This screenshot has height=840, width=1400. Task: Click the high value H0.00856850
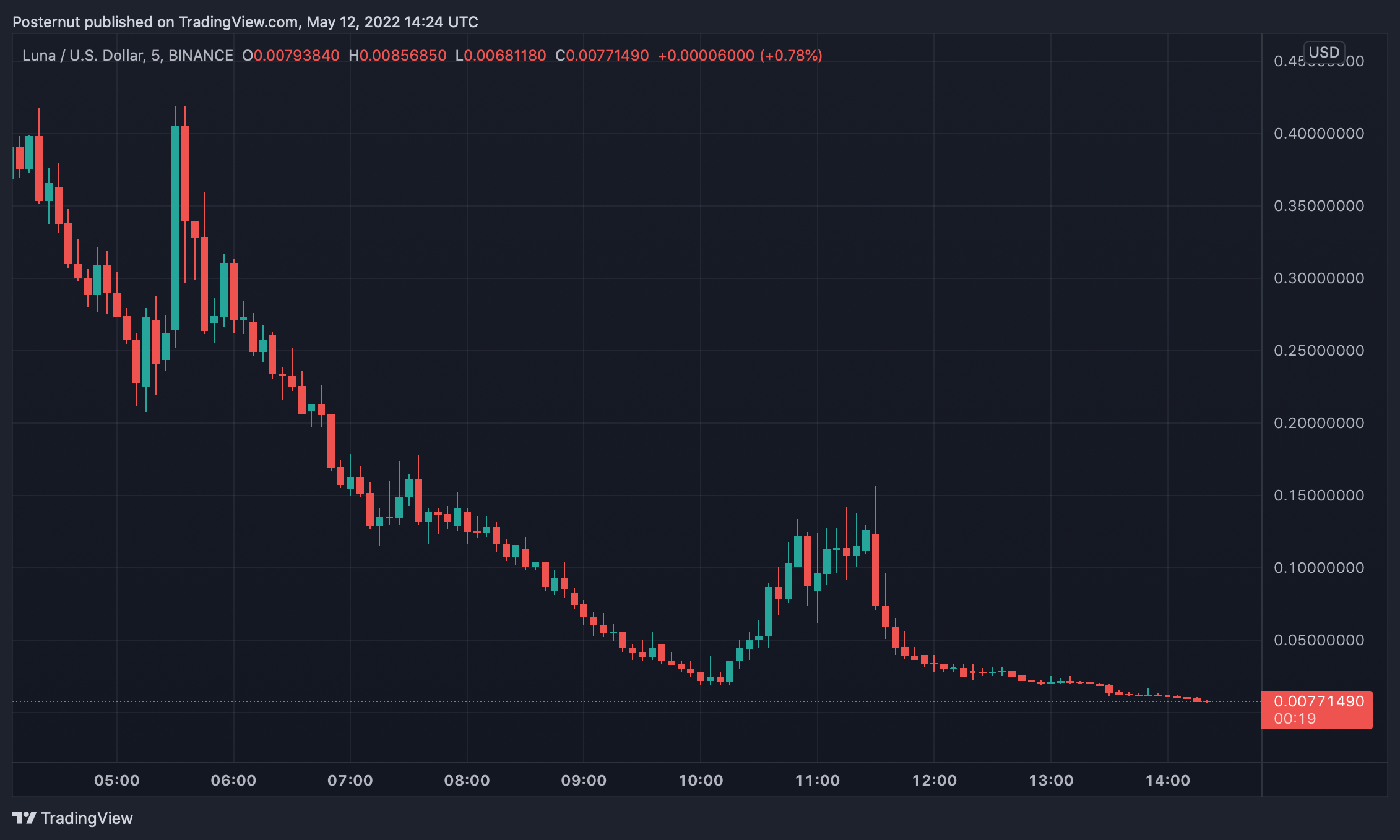[x=397, y=55]
